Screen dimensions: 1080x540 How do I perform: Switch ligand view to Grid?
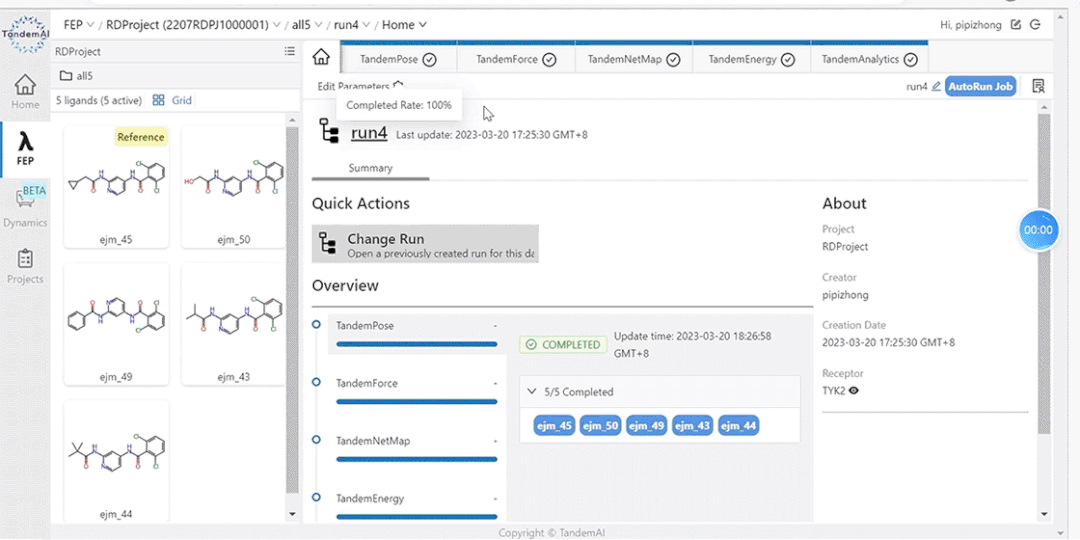tap(172, 100)
